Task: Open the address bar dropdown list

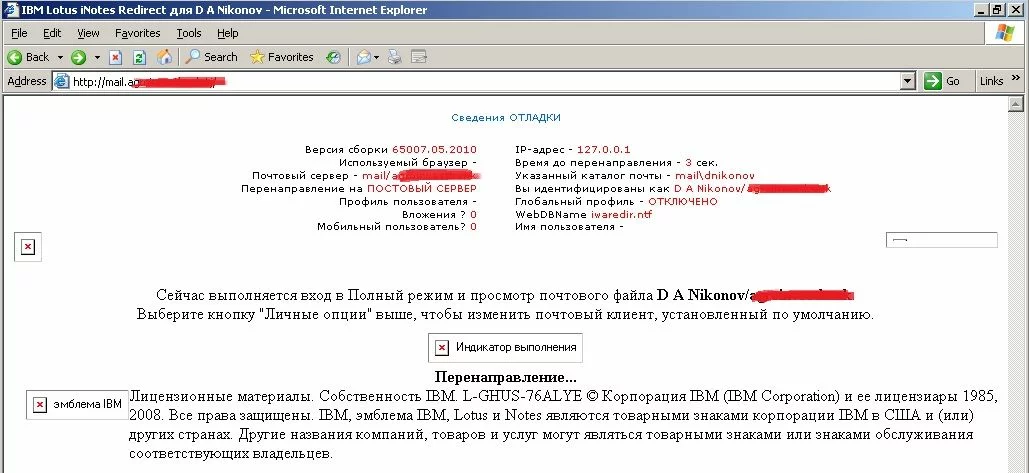Action: 907,81
